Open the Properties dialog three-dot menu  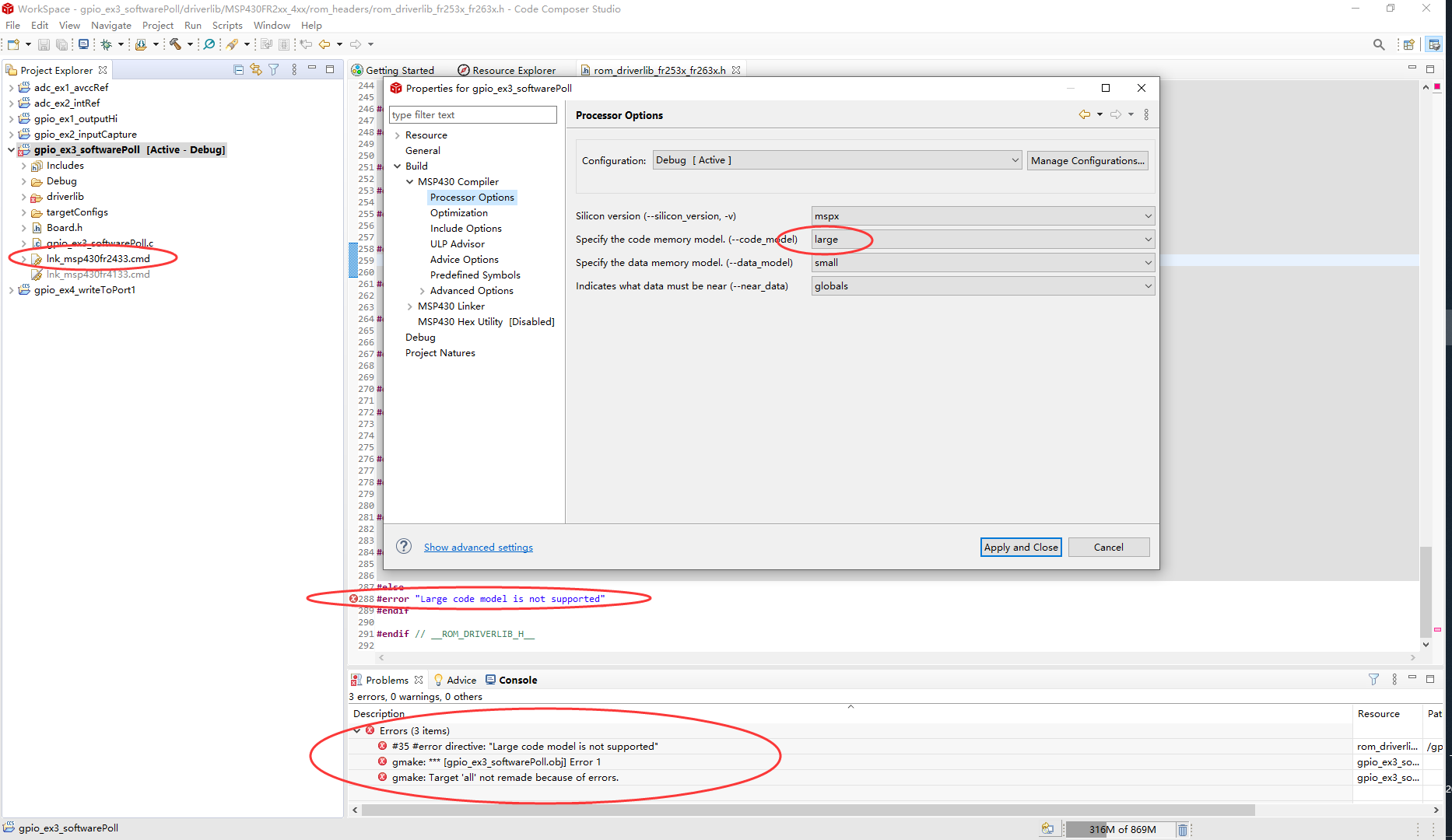click(1146, 114)
